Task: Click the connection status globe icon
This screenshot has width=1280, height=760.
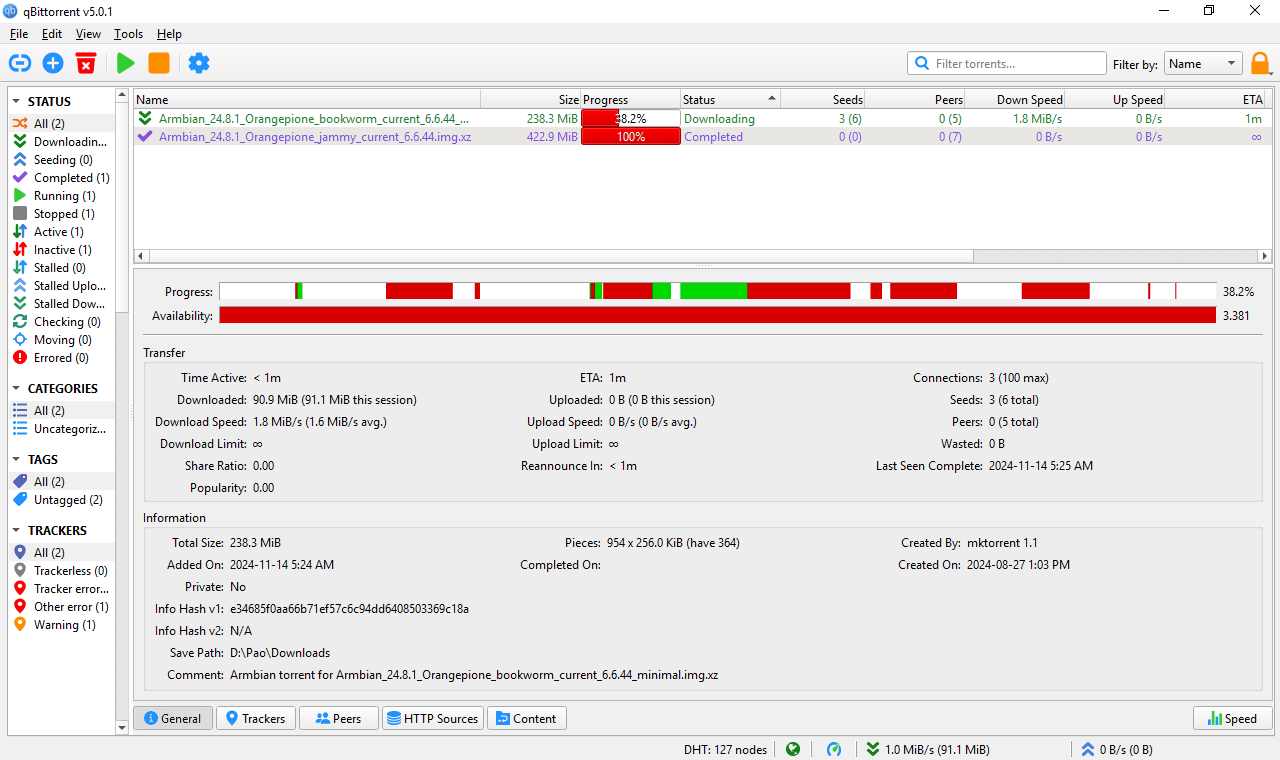Action: (x=793, y=749)
